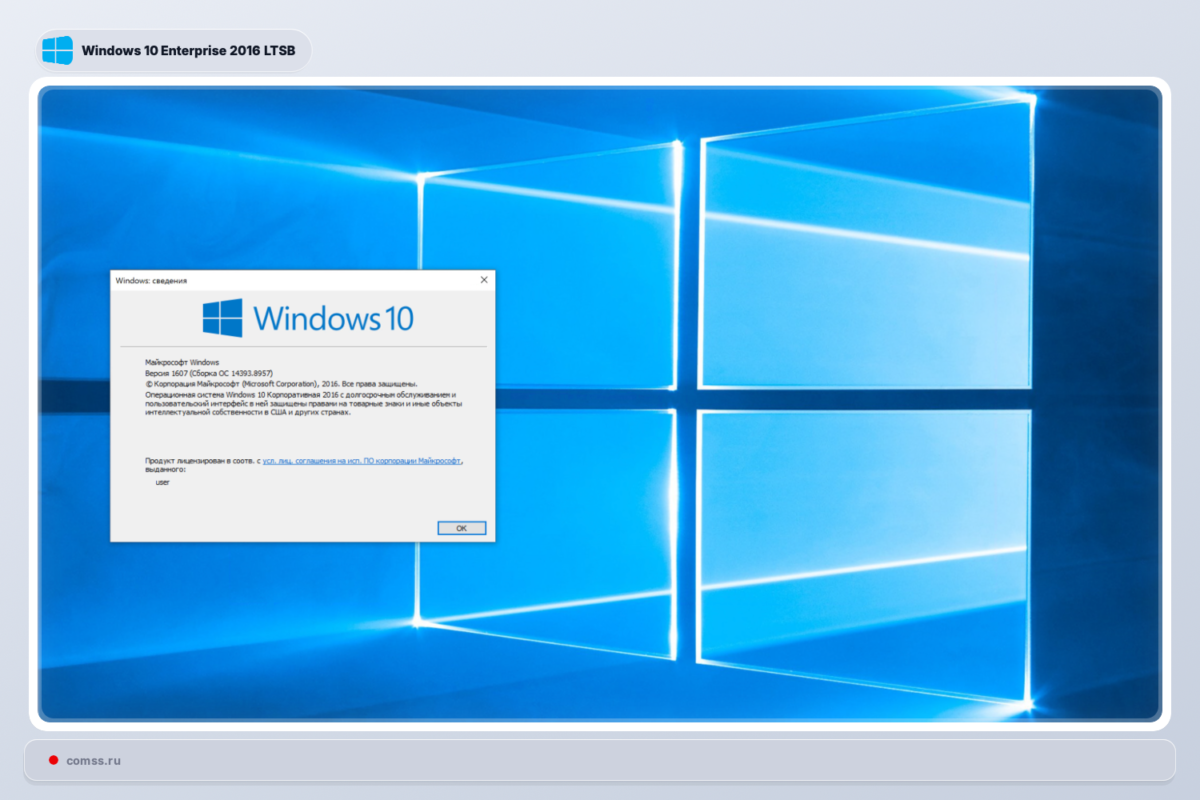This screenshot has height=800, width=1200.
Task: Close the Windows: сведения dialog
Action: (483, 280)
